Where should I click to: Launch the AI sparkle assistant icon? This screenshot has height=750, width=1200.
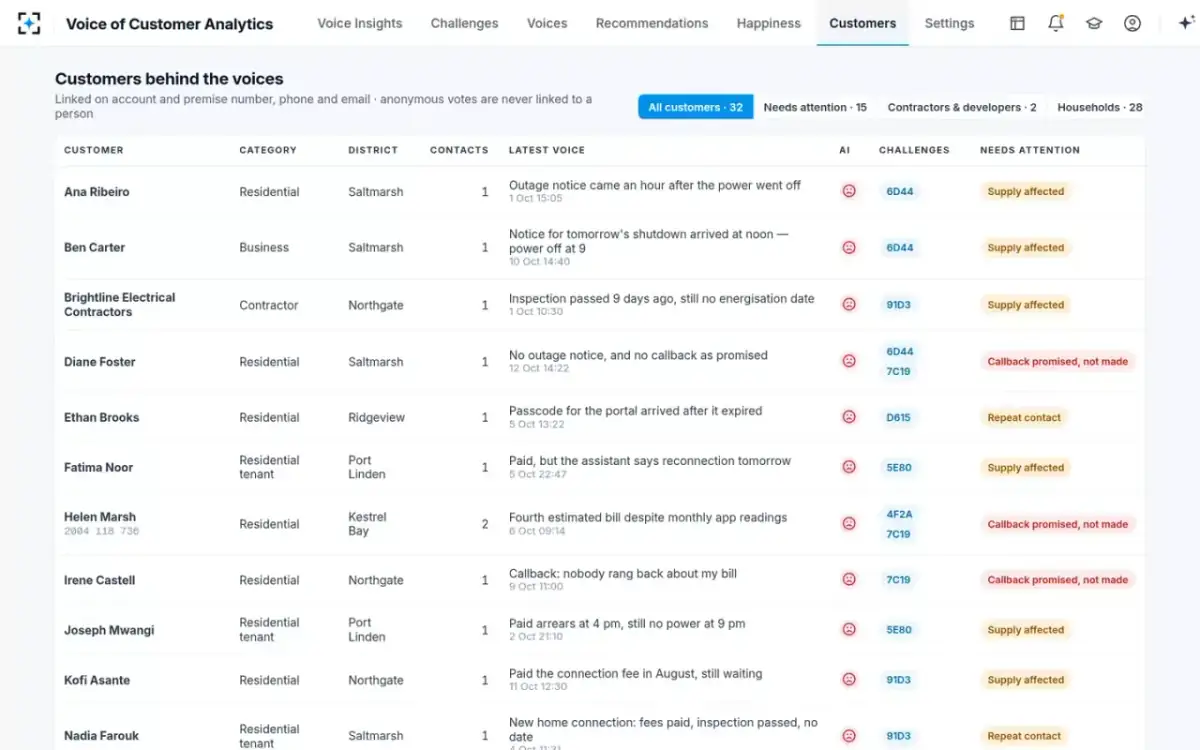click(x=1186, y=23)
